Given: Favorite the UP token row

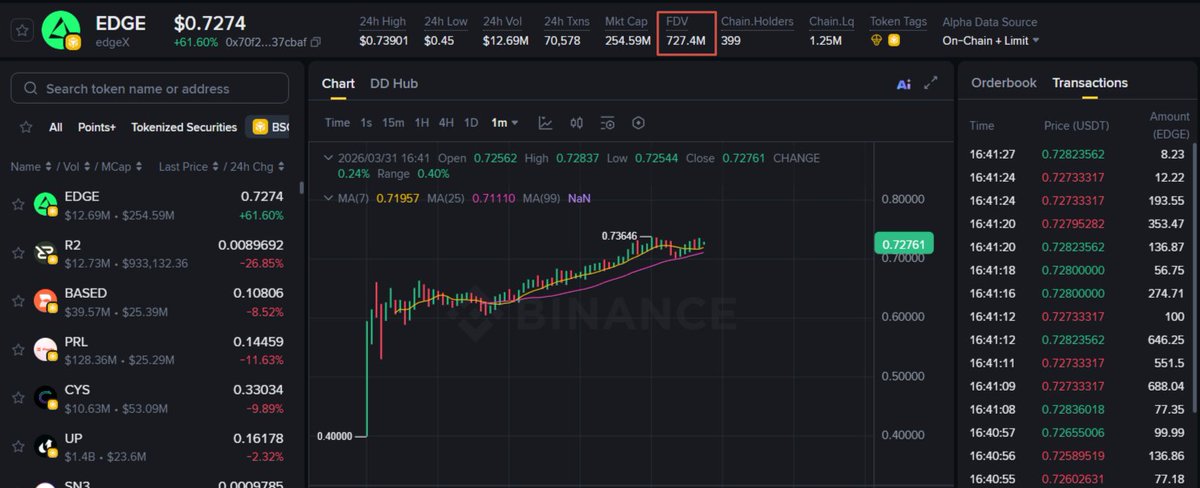Looking at the screenshot, I should pyautogui.click(x=18, y=447).
